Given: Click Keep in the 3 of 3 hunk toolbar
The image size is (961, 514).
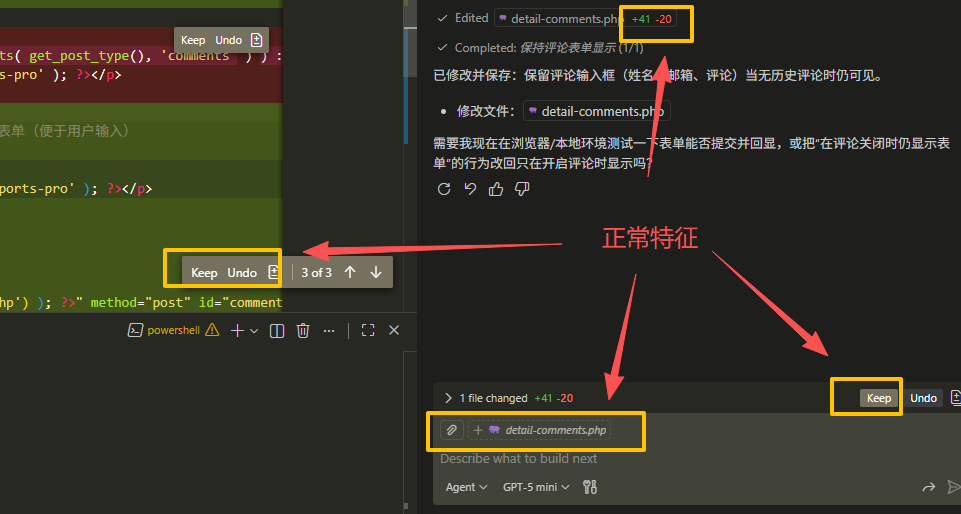Looking at the screenshot, I should click(x=204, y=273).
